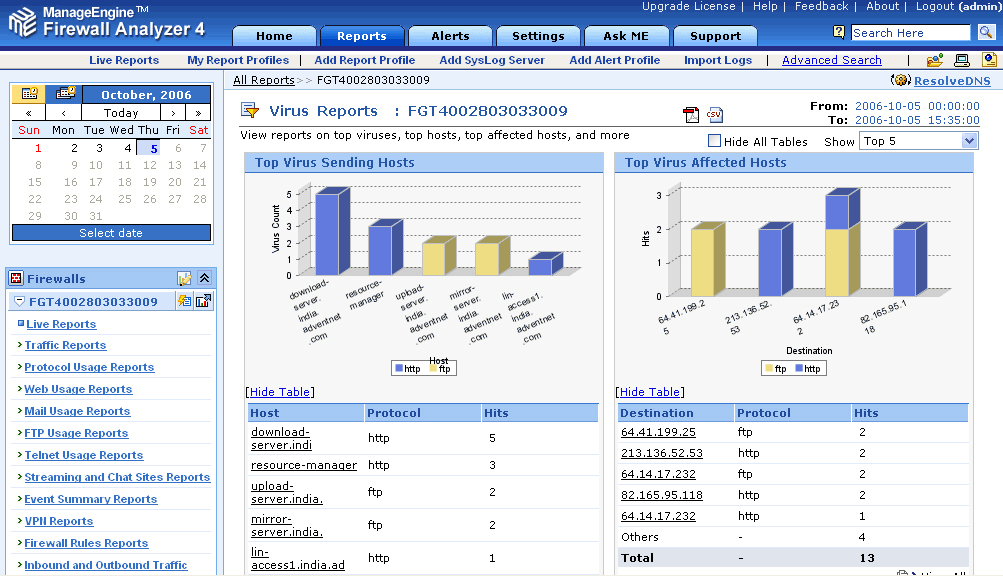The height and width of the screenshot is (576, 1003).
Task: Collapse the FGT4002803033009 firewall tree
Action: (19, 301)
